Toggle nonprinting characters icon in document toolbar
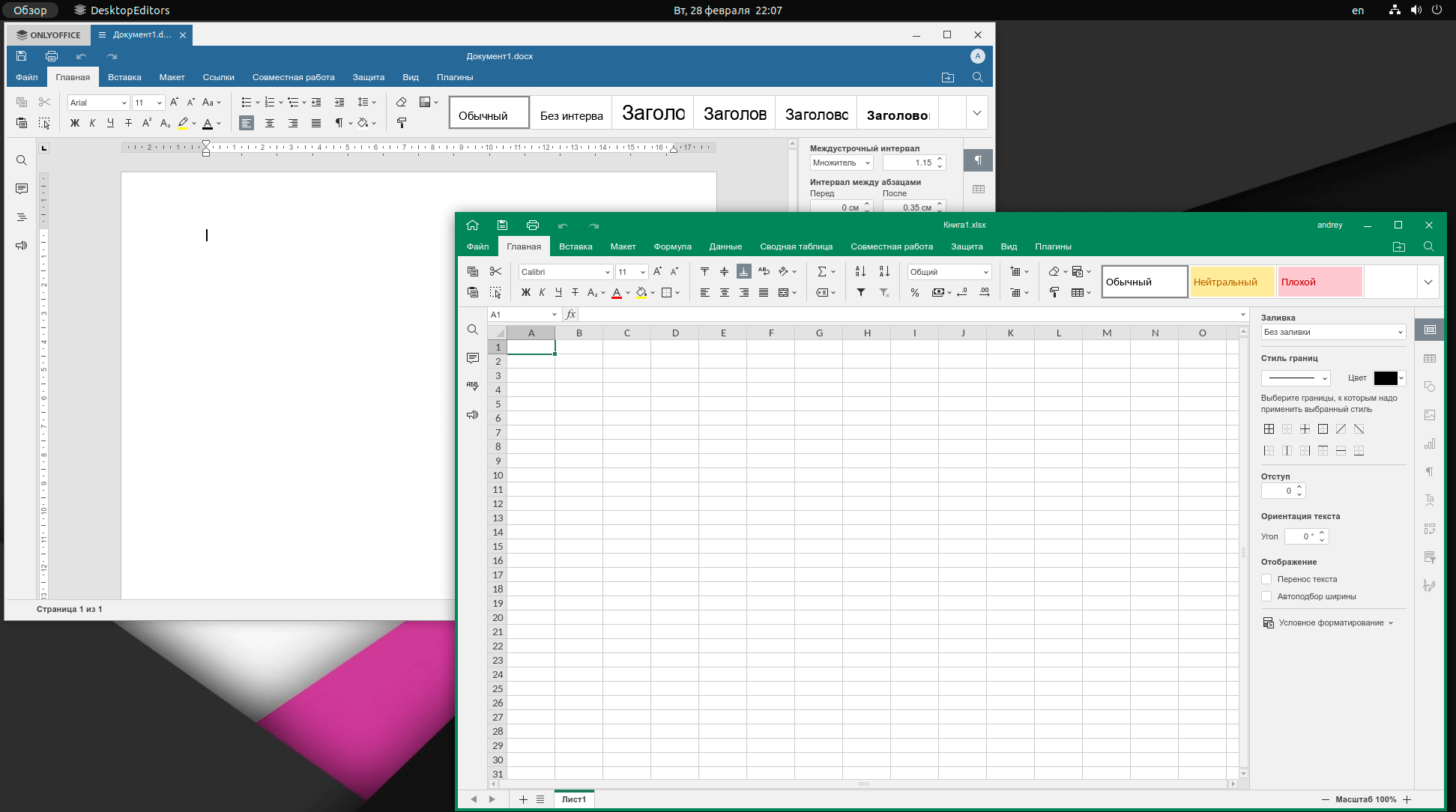The width and height of the screenshot is (1456, 812). (339, 123)
